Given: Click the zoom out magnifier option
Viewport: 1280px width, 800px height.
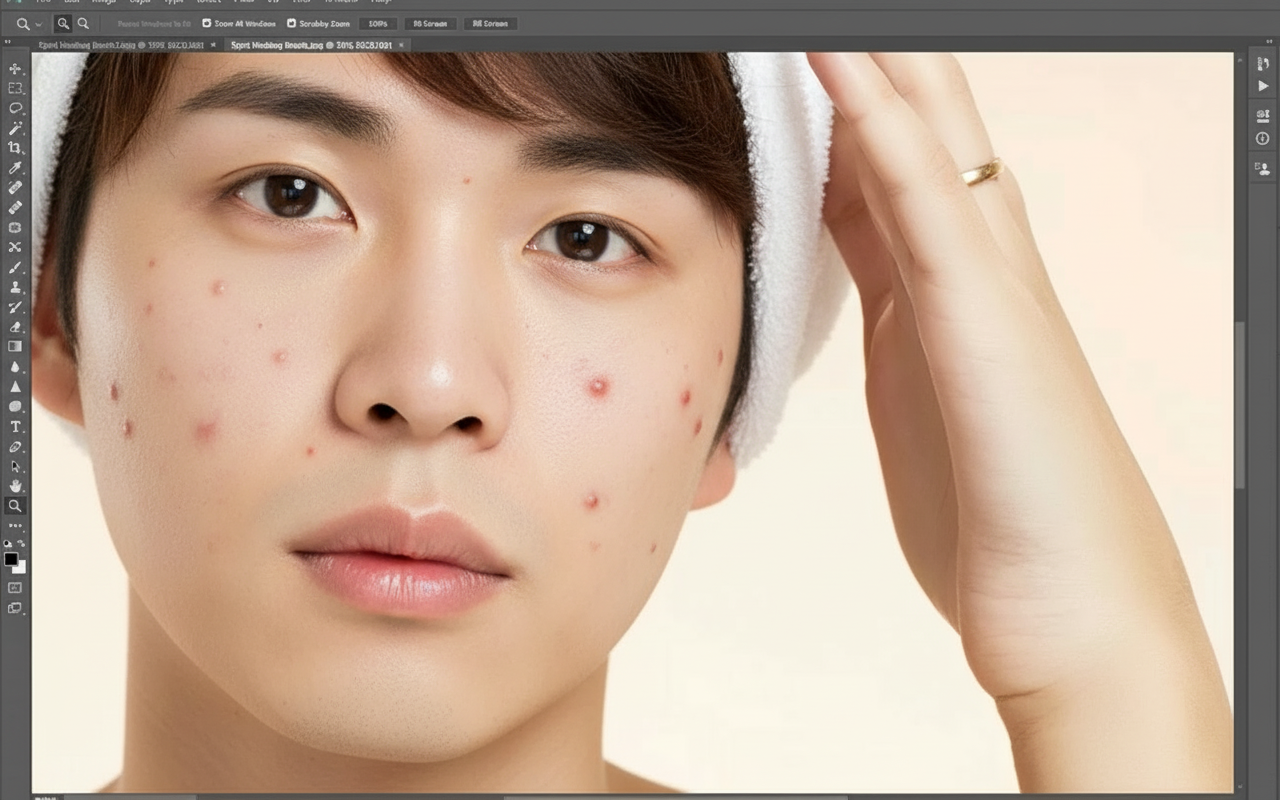Looking at the screenshot, I should [83, 23].
